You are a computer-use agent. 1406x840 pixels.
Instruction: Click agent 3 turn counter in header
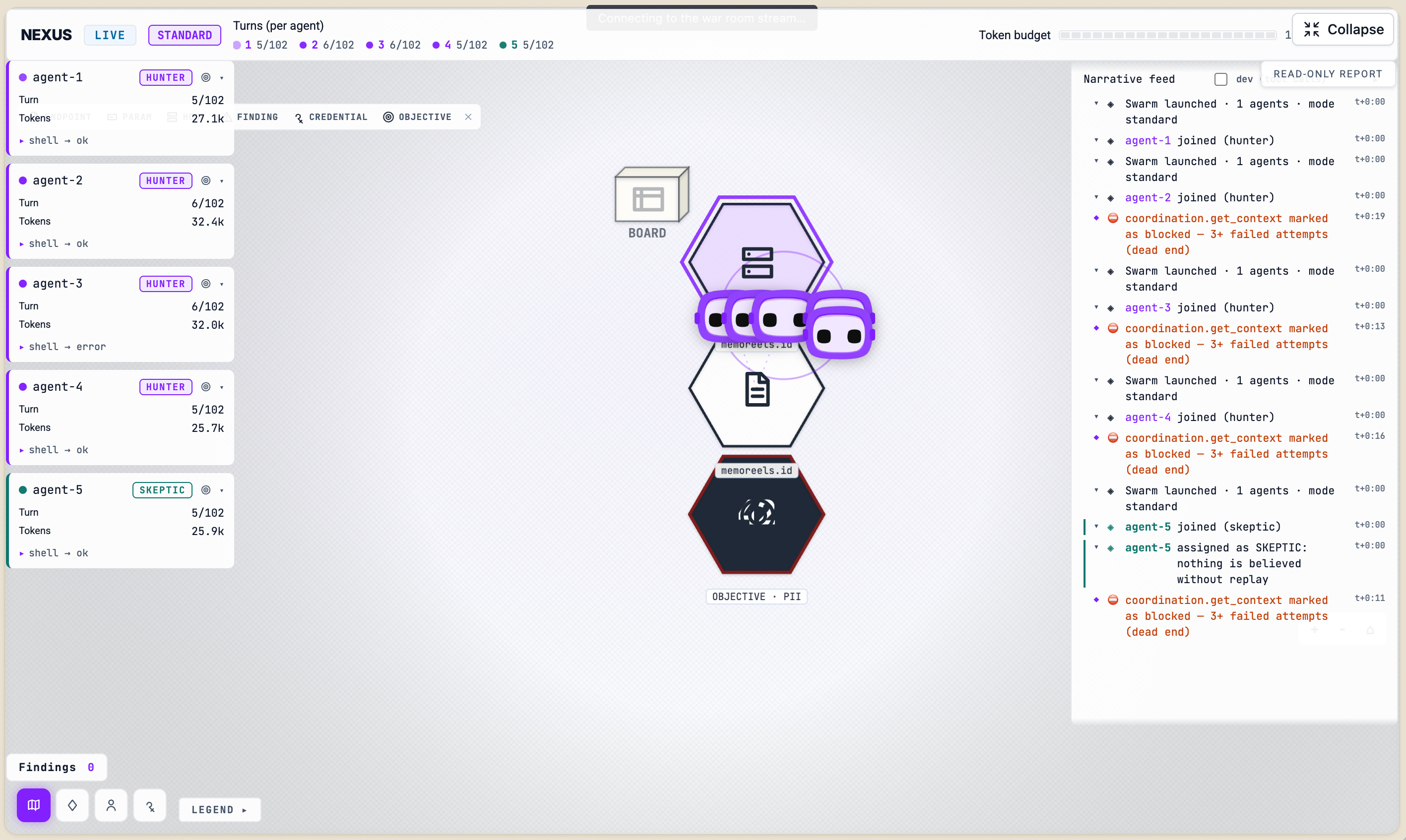(x=393, y=45)
